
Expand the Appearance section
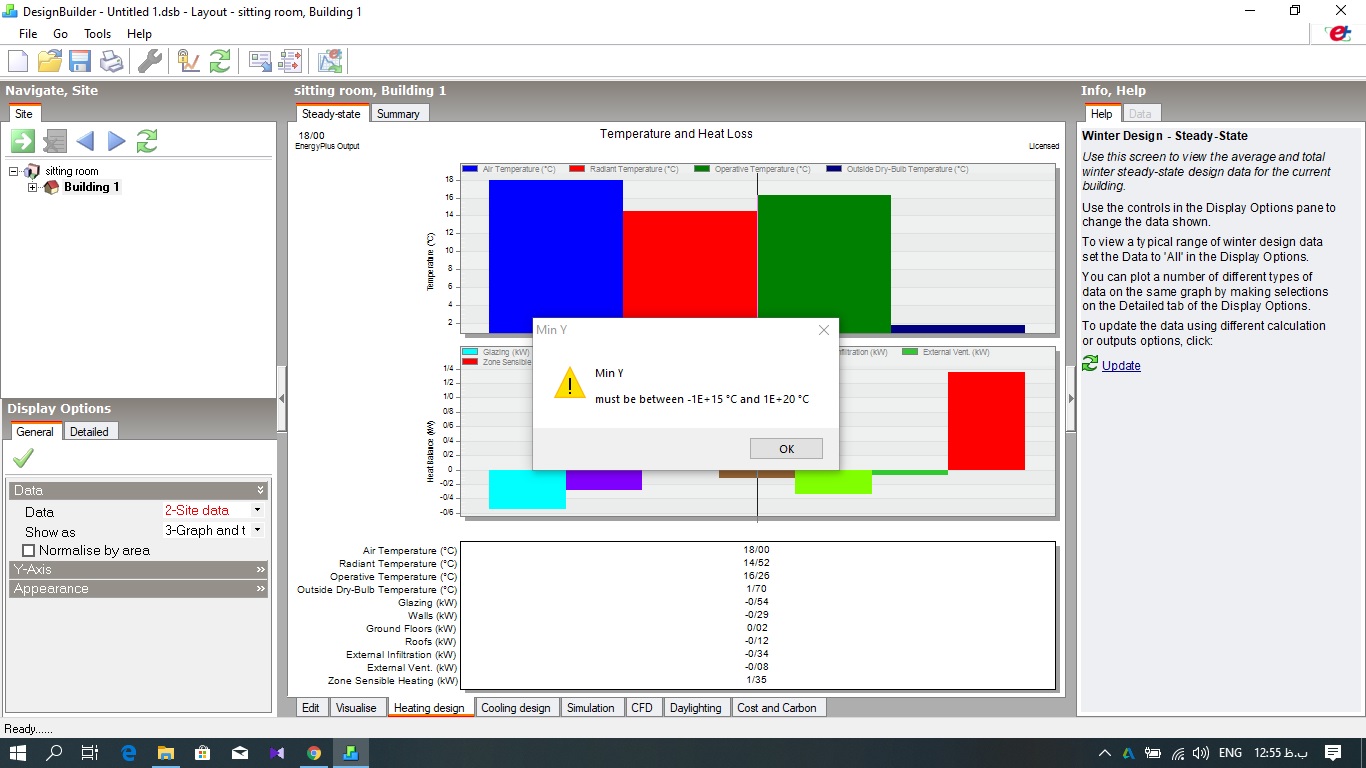pyautogui.click(x=138, y=588)
